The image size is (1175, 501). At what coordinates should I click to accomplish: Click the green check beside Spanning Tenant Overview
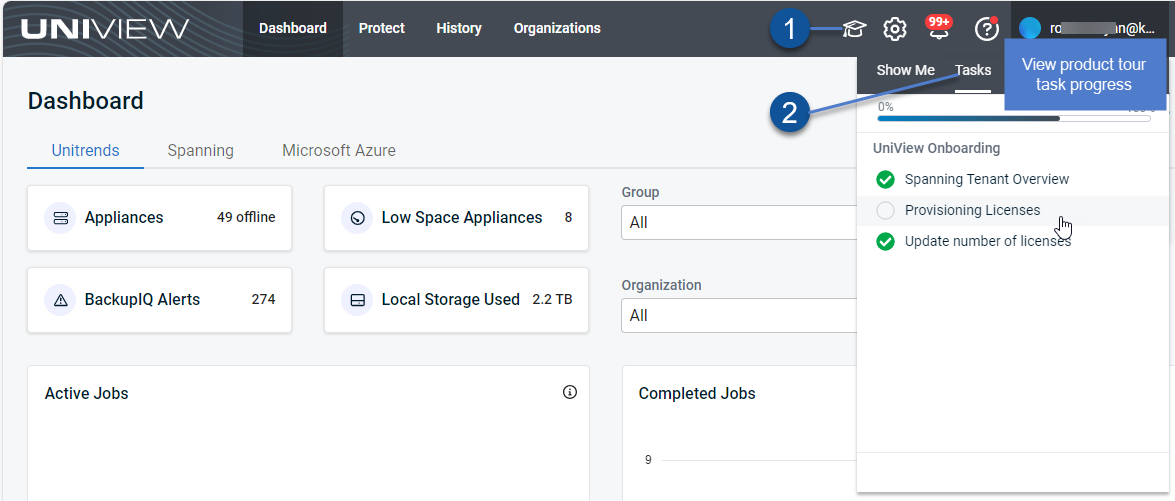[x=885, y=180]
